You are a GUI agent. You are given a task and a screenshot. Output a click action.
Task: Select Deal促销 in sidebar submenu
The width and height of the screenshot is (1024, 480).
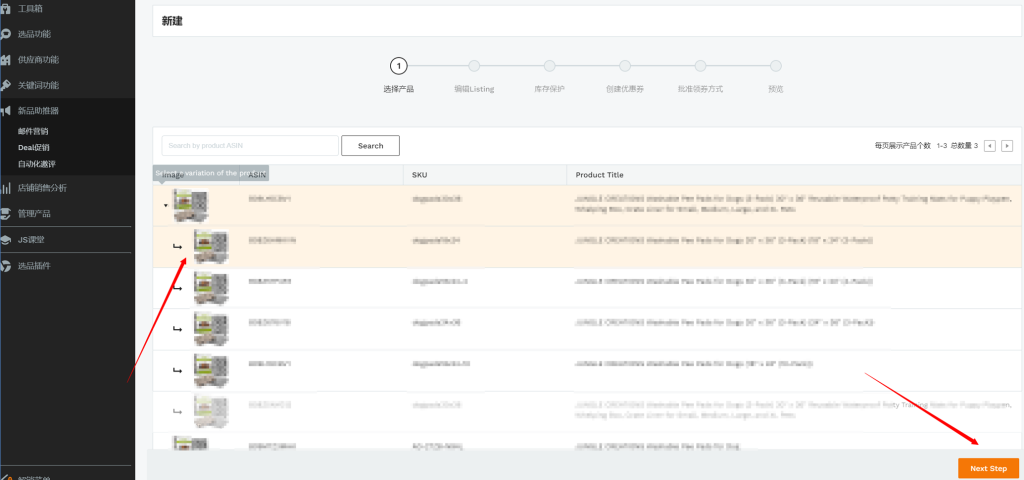point(34,147)
